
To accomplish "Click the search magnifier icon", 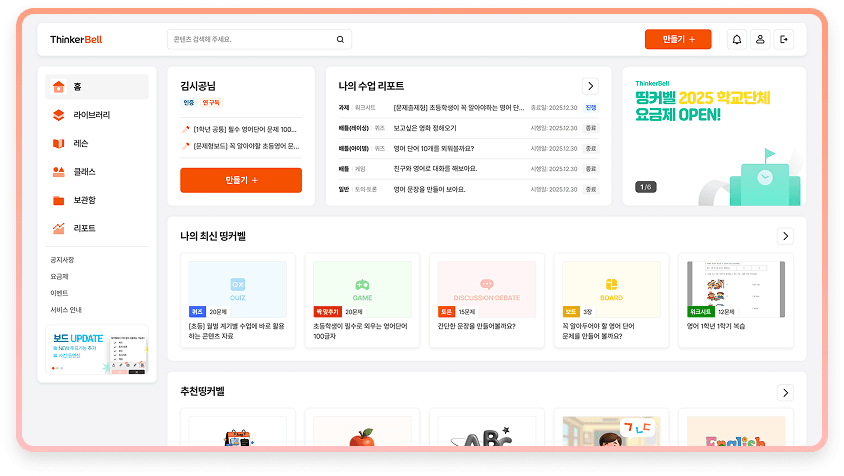I will click(x=340, y=39).
